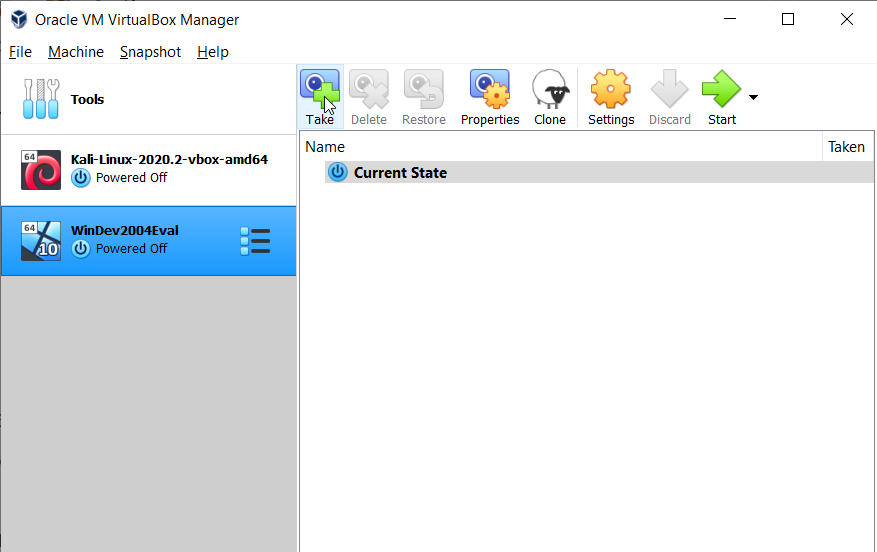Click the Restore snapshot icon
The height and width of the screenshot is (552, 877).
pyautogui.click(x=423, y=97)
